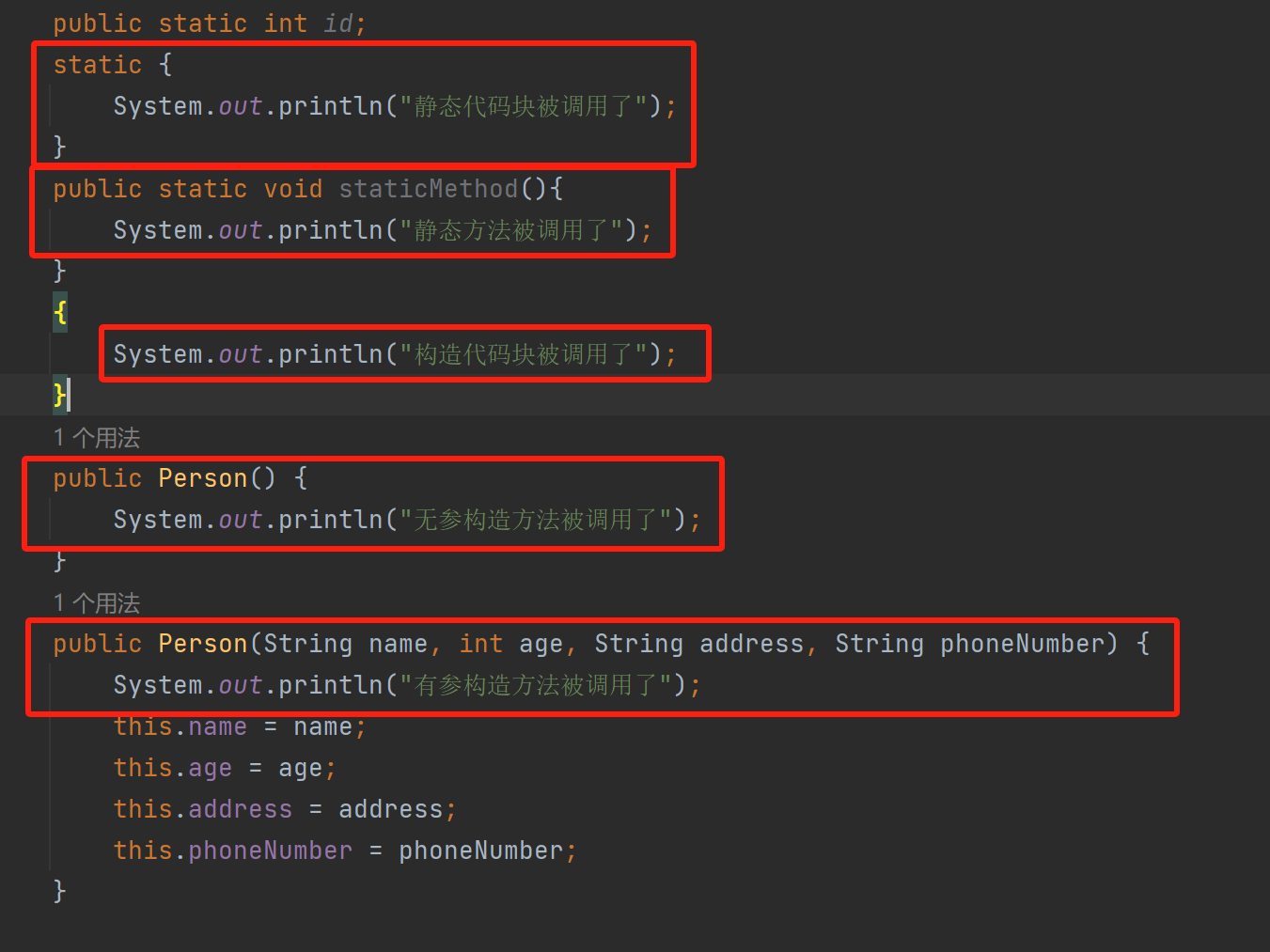Click the int keyword before the age parameter
Image resolution: width=1270 pixels, height=952 pixels.
tap(480, 644)
